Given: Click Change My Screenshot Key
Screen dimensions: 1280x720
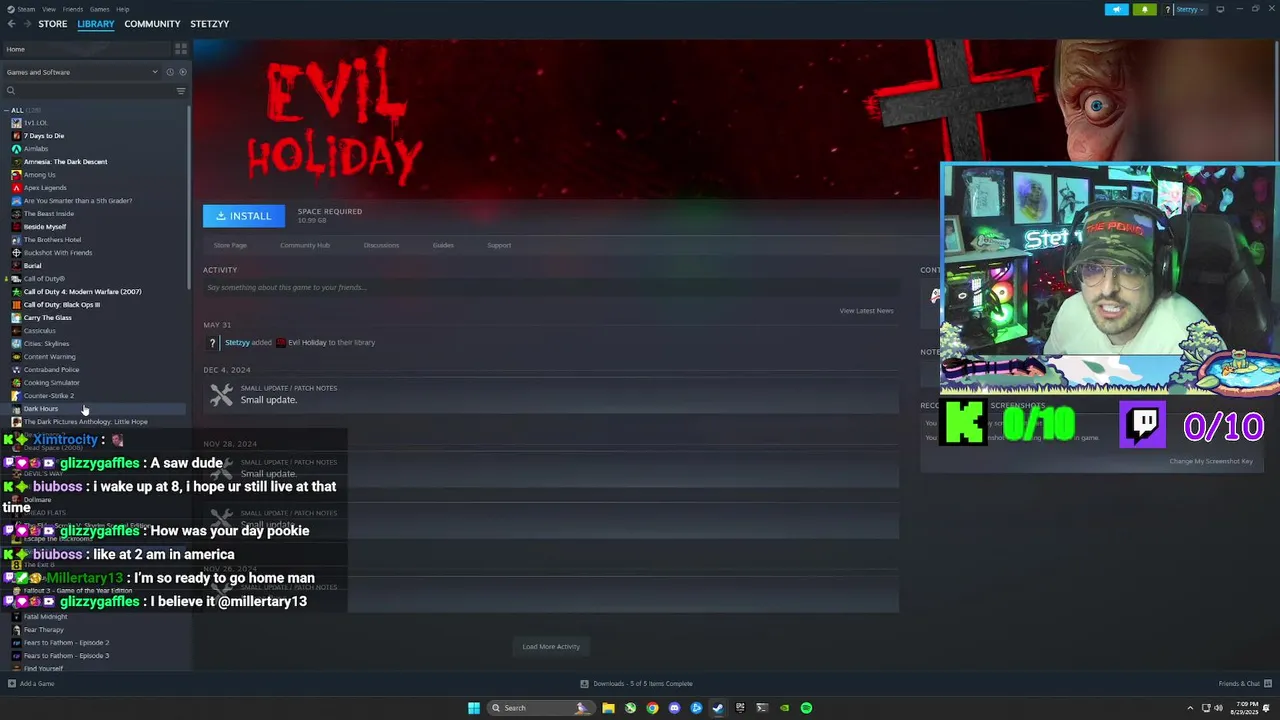Looking at the screenshot, I should (x=1210, y=461).
